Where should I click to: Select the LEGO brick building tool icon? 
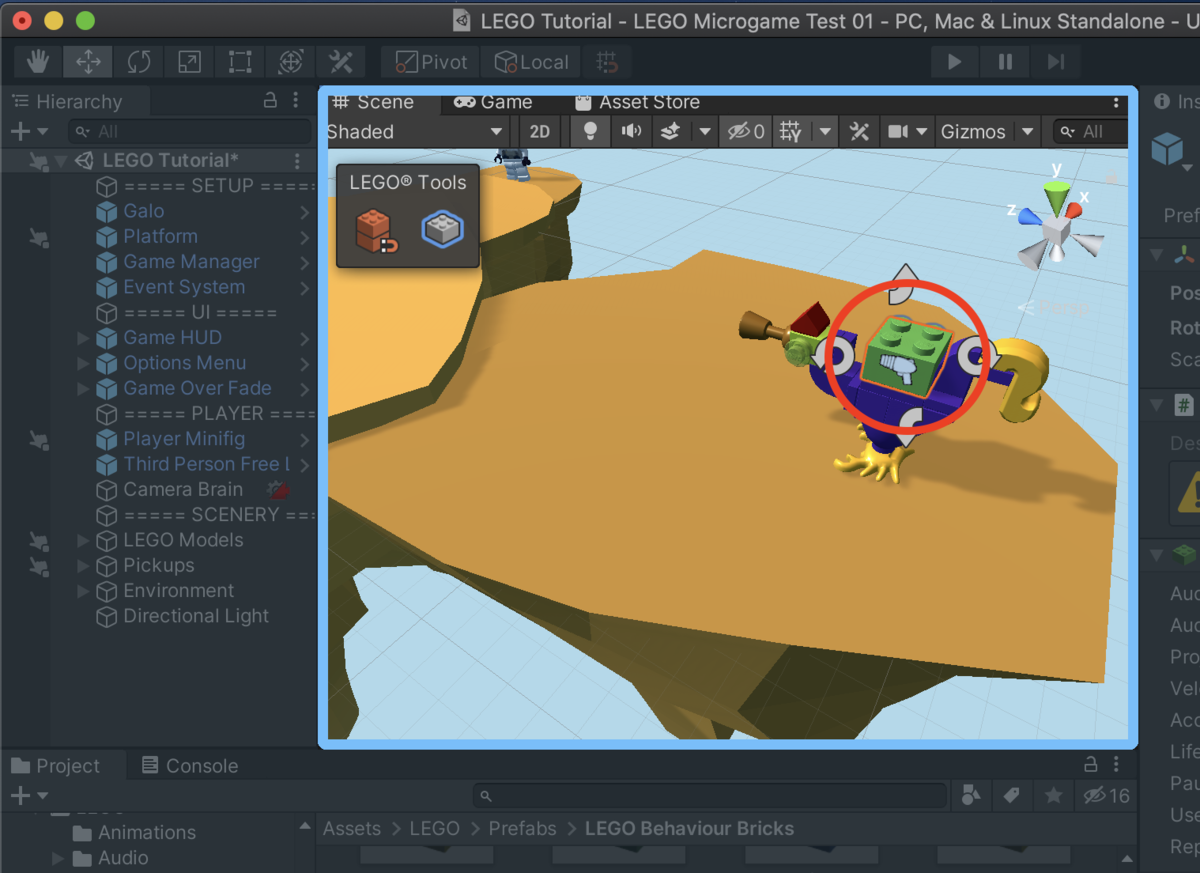point(376,231)
